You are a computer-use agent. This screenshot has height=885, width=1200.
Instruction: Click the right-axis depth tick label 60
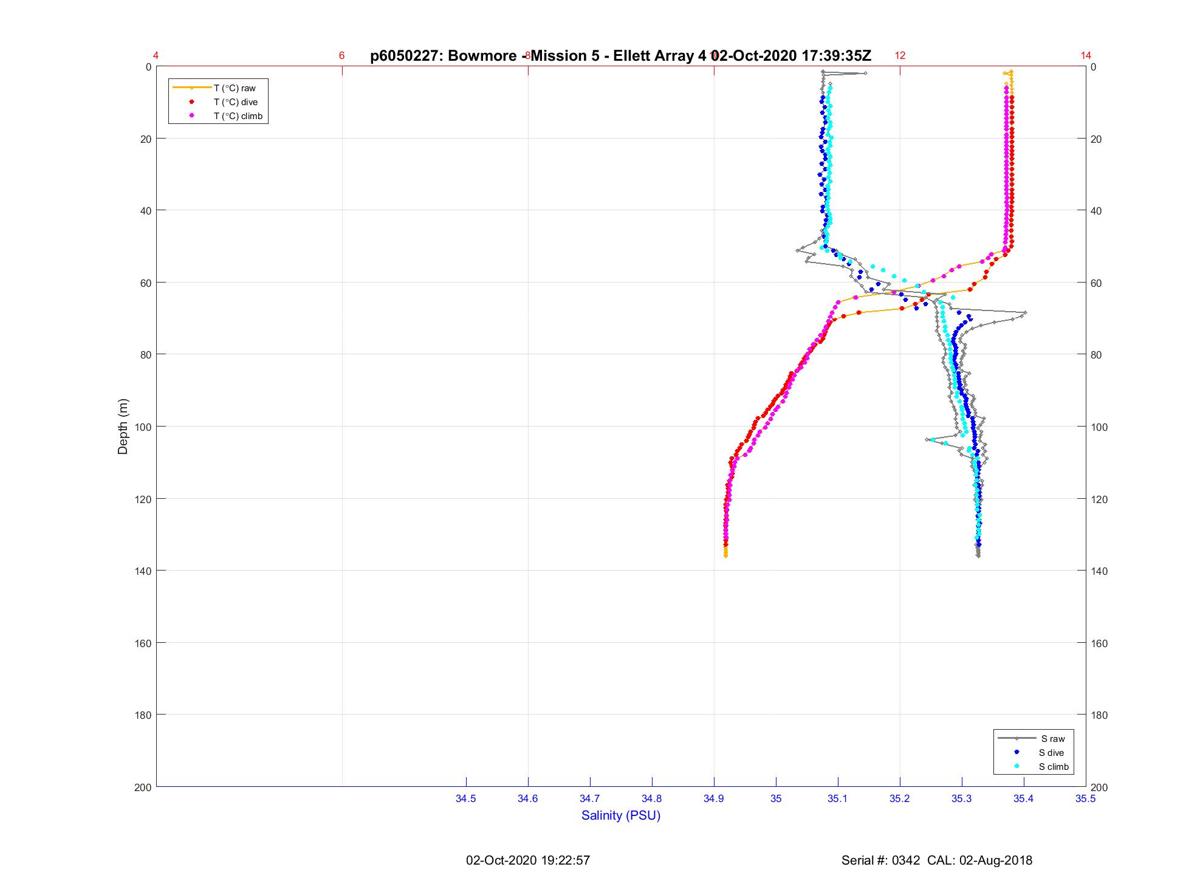tap(1098, 283)
